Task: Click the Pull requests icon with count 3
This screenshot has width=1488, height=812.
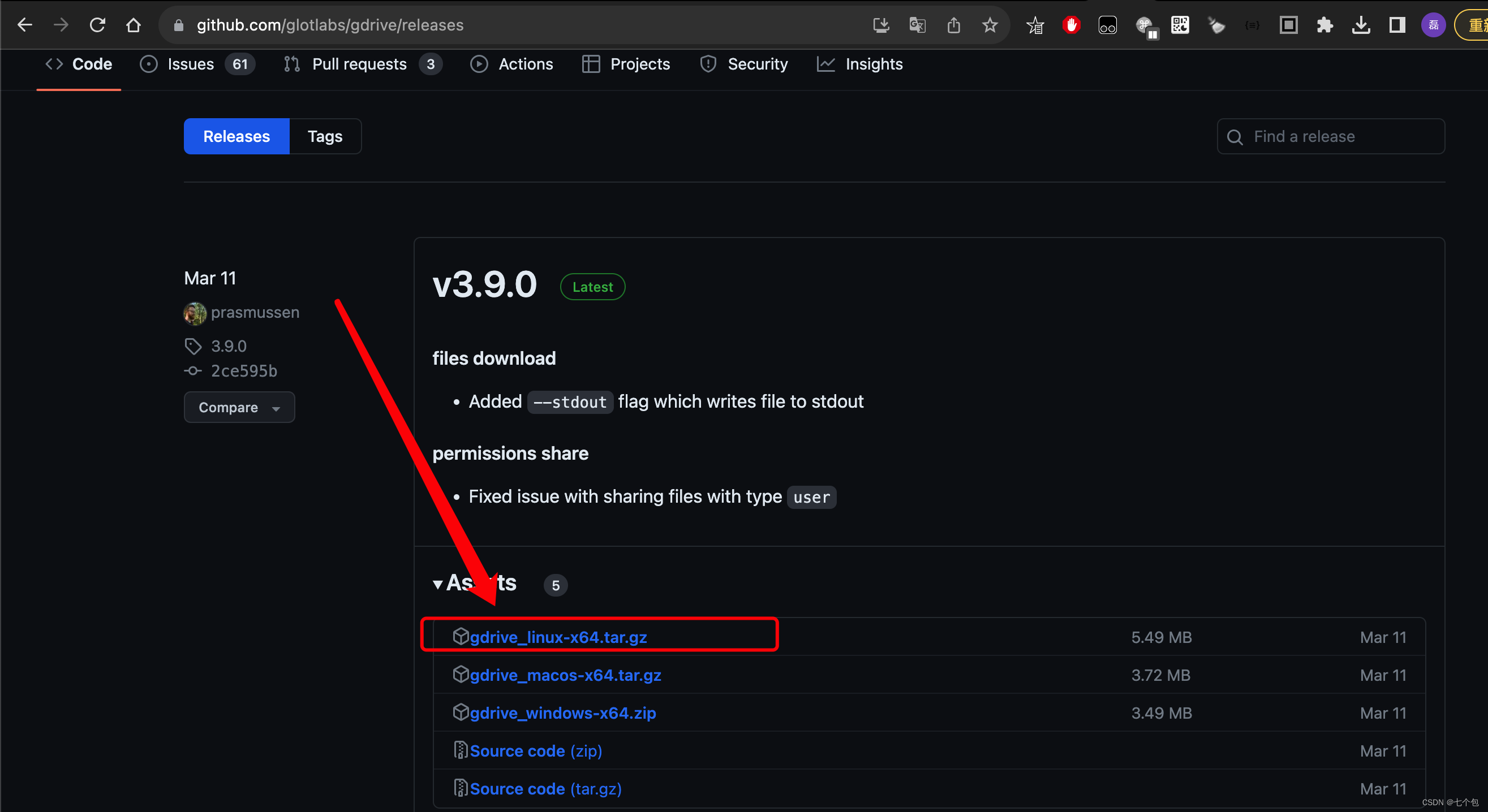Action: [x=360, y=63]
